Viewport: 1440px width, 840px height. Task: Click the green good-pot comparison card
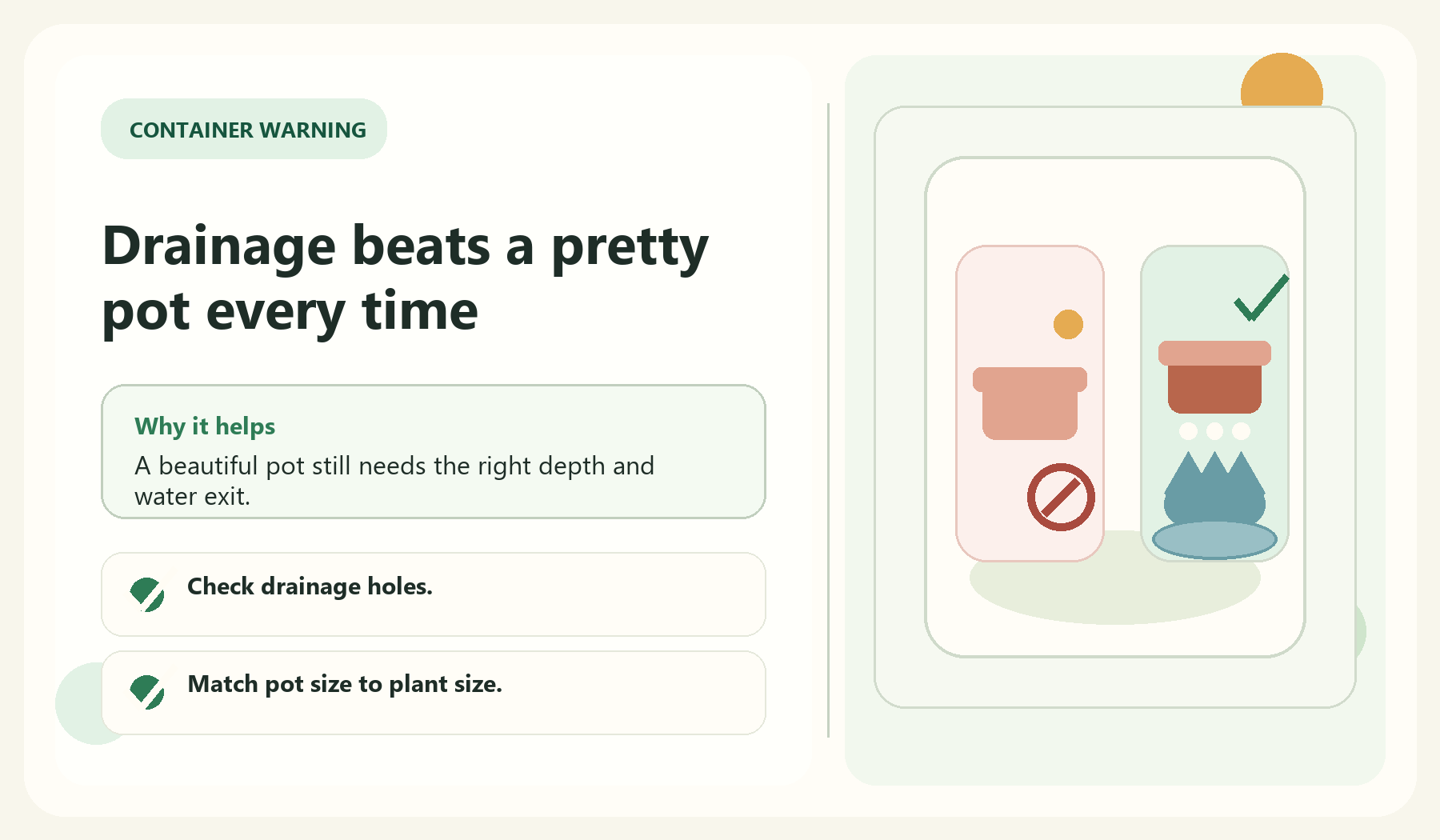coord(1214,403)
